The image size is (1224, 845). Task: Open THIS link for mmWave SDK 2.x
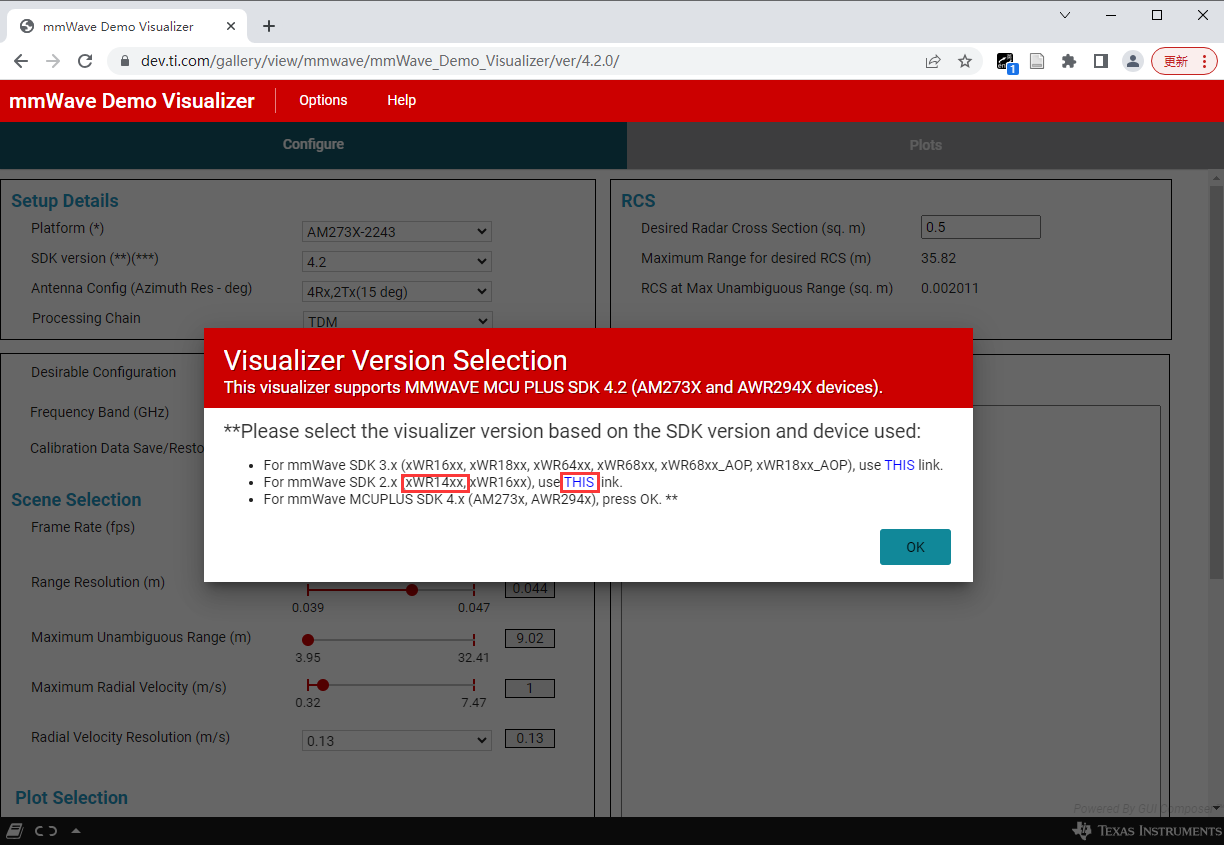click(x=579, y=482)
